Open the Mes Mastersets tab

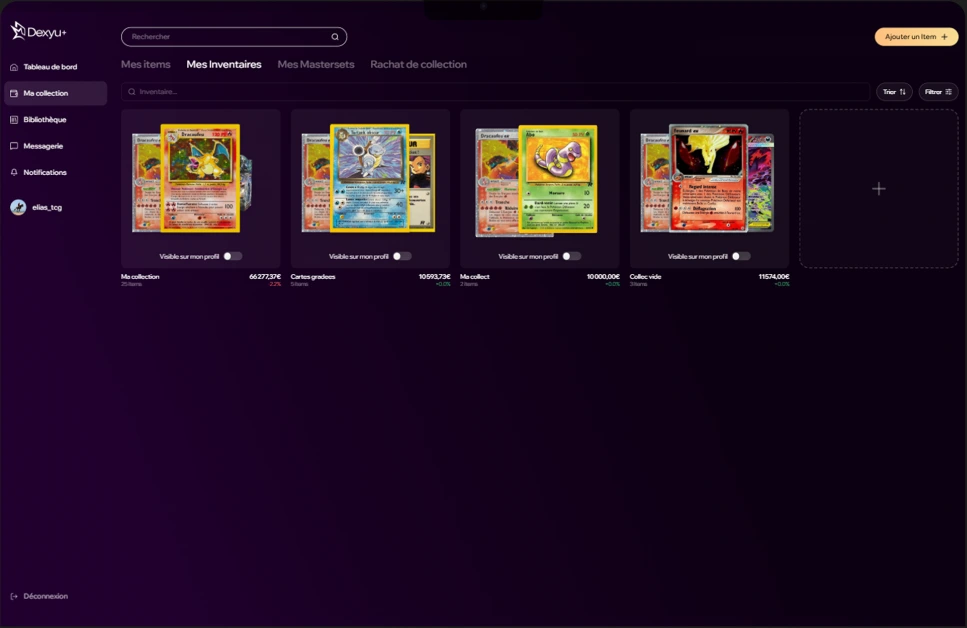(x=316, y=64)
